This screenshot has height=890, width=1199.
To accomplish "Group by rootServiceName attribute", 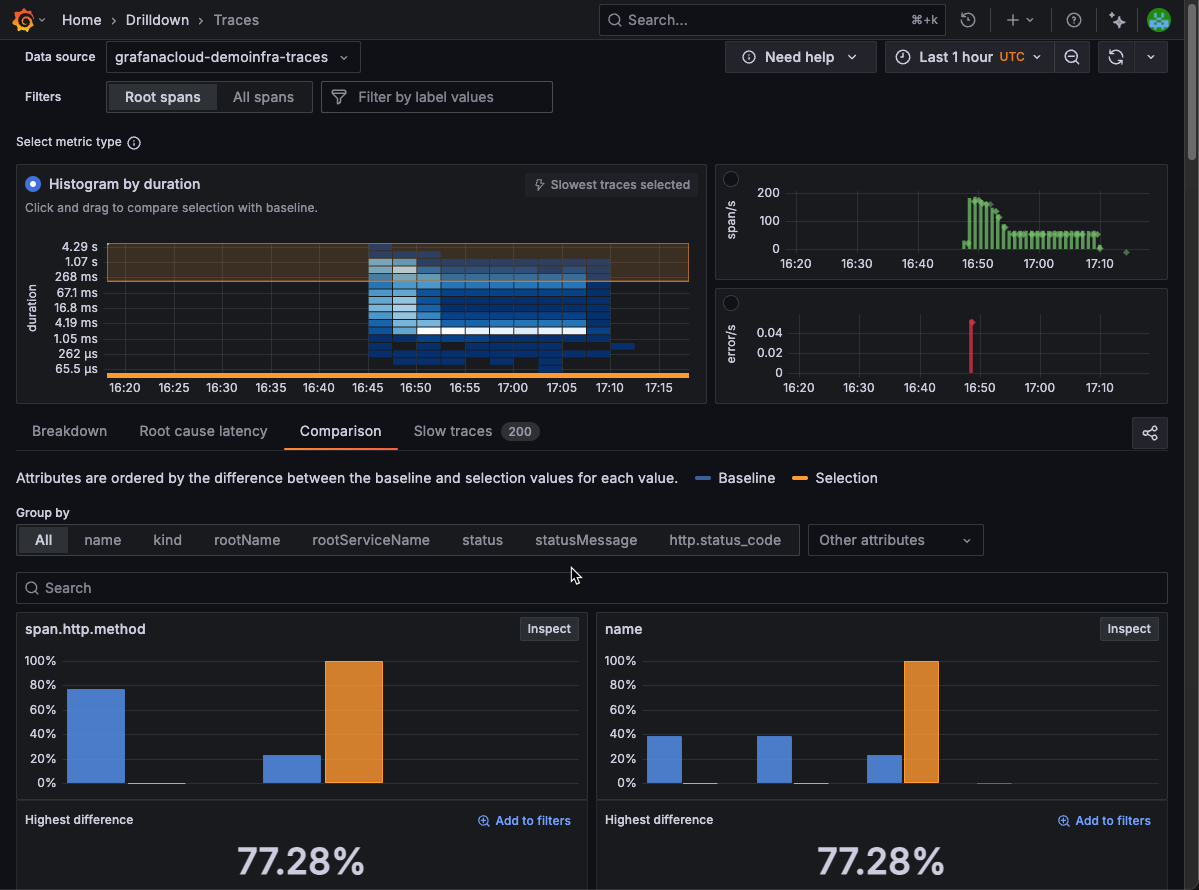I will pos(371,540).
